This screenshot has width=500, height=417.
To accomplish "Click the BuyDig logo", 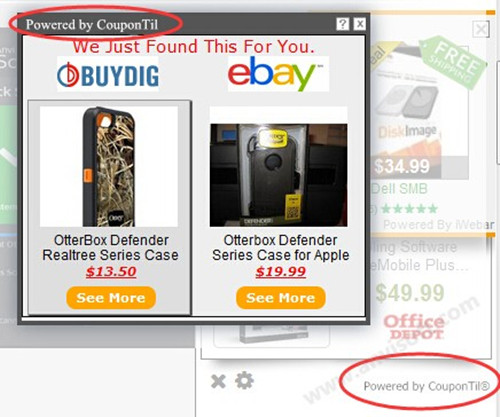I will pos(108,75).
